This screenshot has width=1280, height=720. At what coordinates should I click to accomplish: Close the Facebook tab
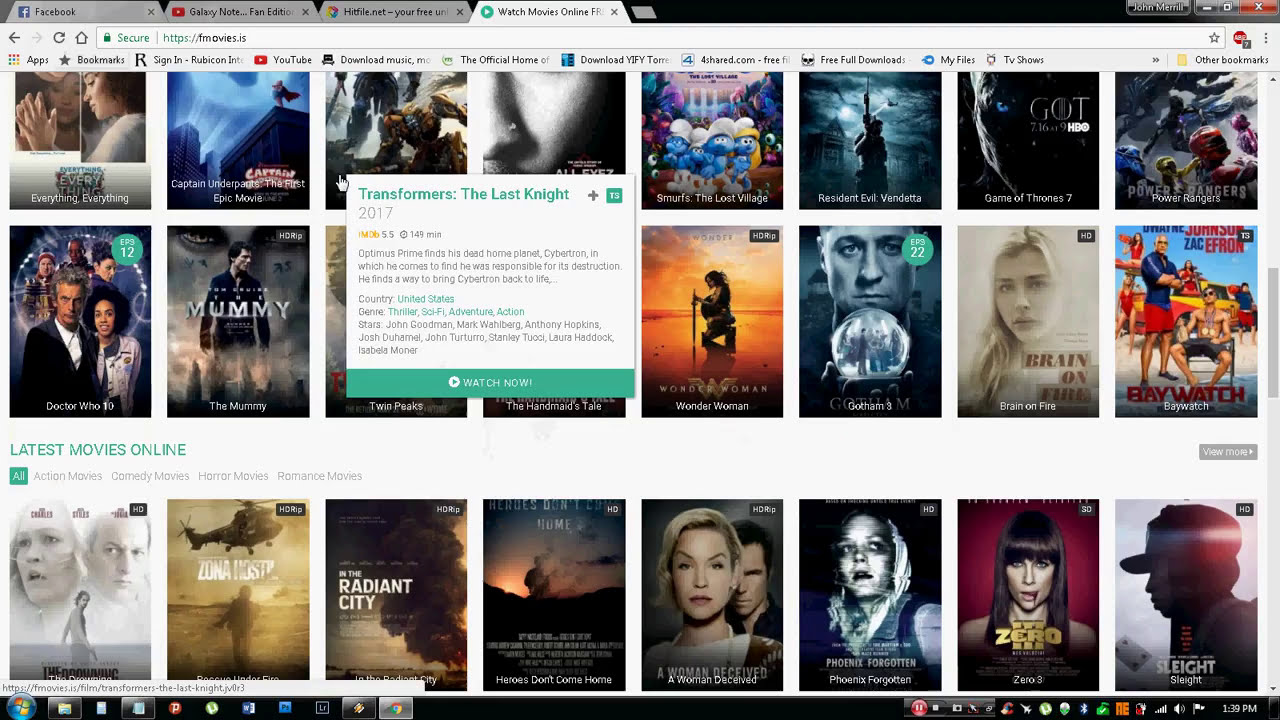click(x=152, y=12)
